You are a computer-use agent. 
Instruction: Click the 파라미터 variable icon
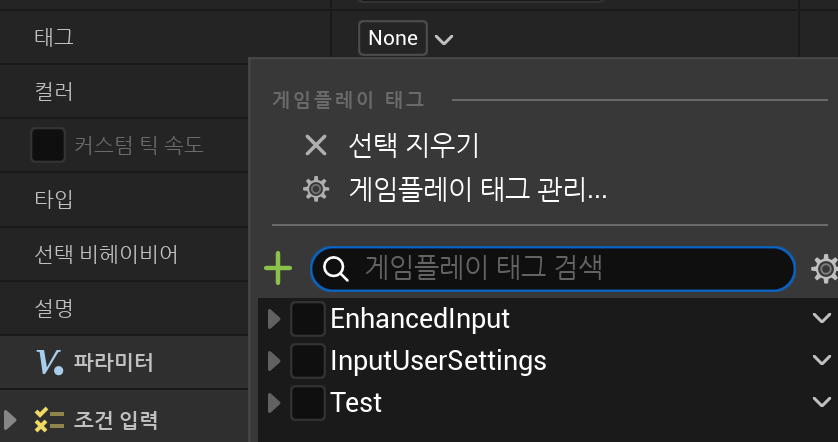pos(49,362)
